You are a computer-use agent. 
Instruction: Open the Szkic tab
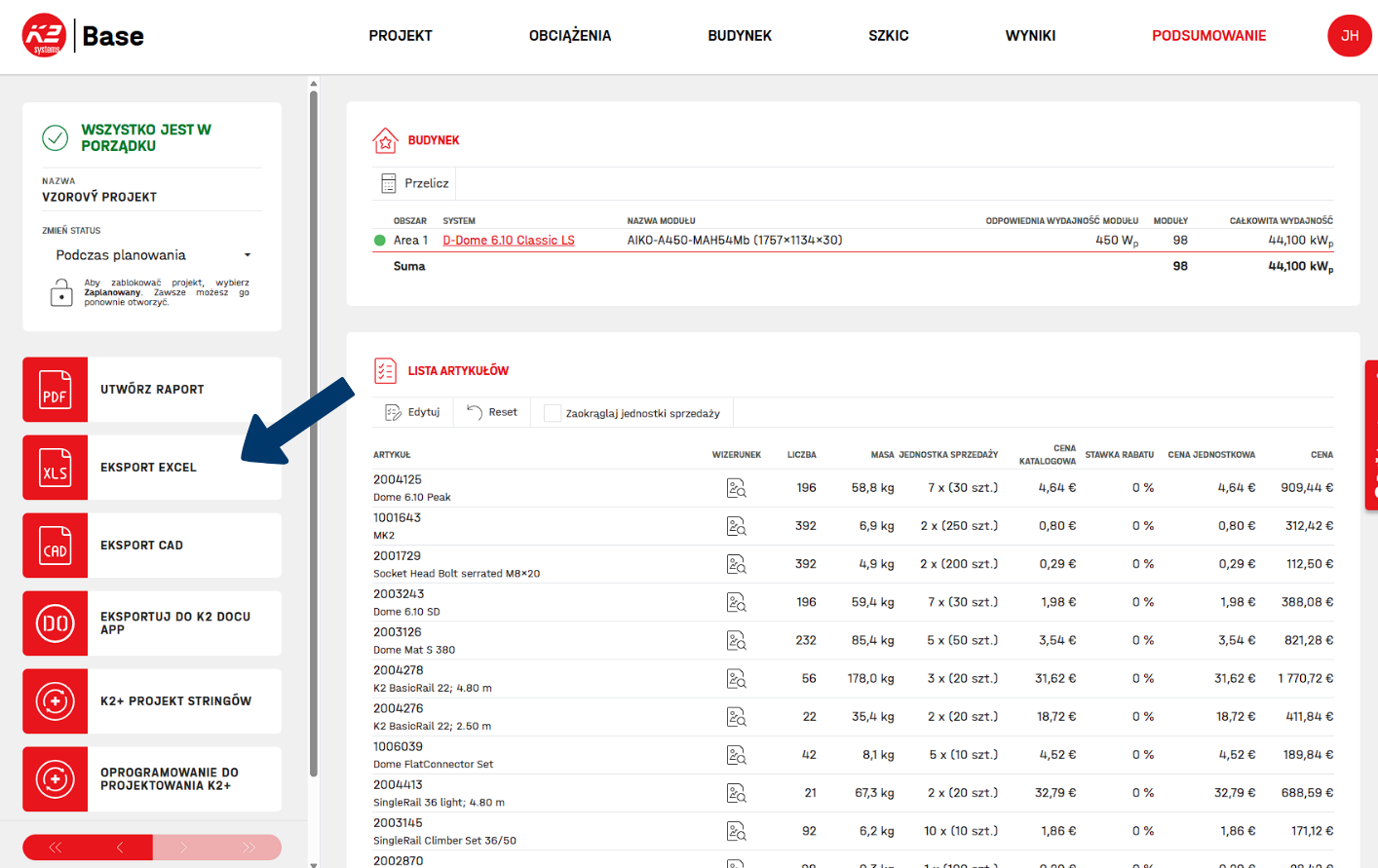pos(888,36)
